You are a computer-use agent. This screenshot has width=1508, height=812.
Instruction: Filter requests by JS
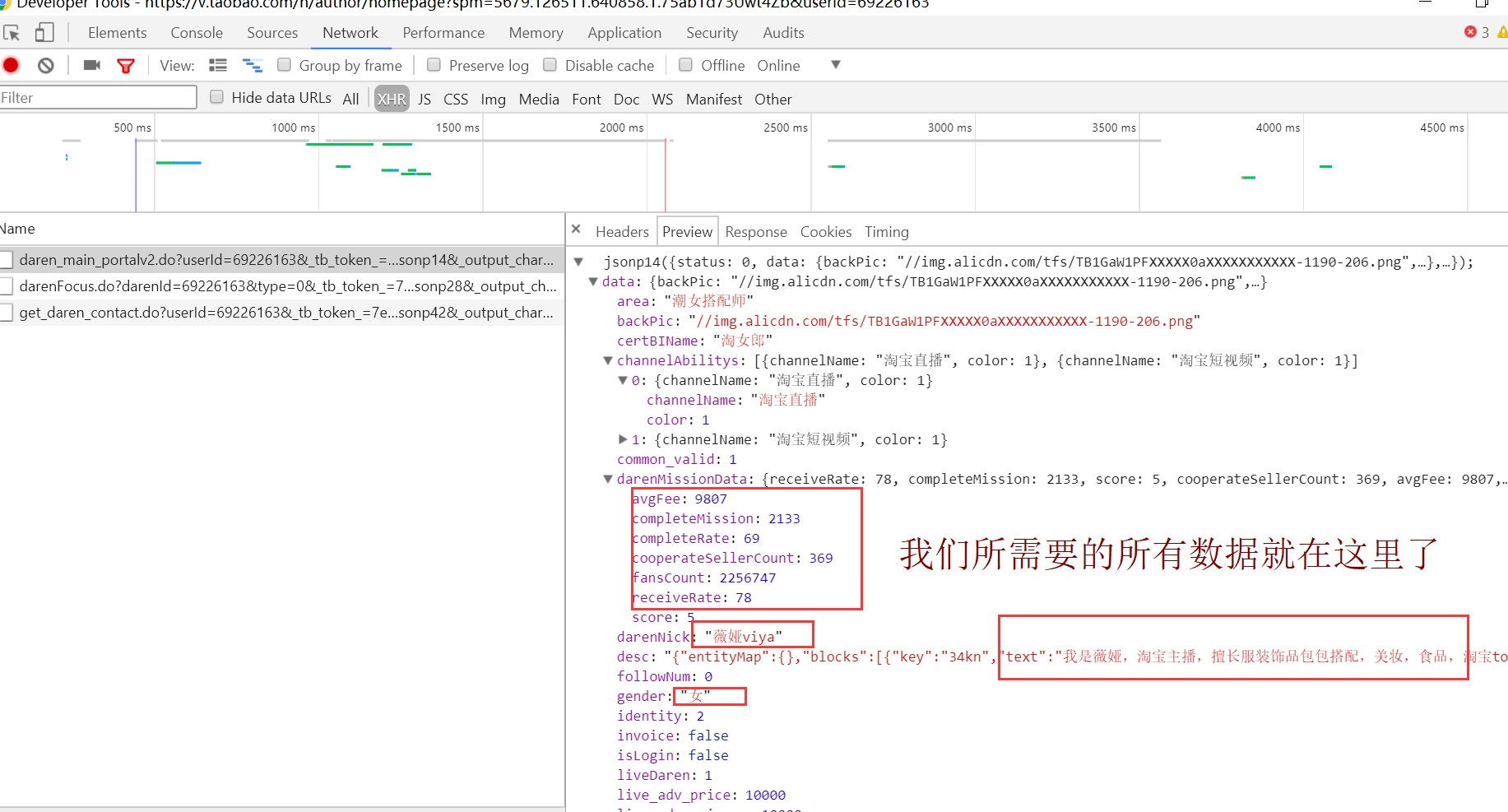click(x=425, y=99)
